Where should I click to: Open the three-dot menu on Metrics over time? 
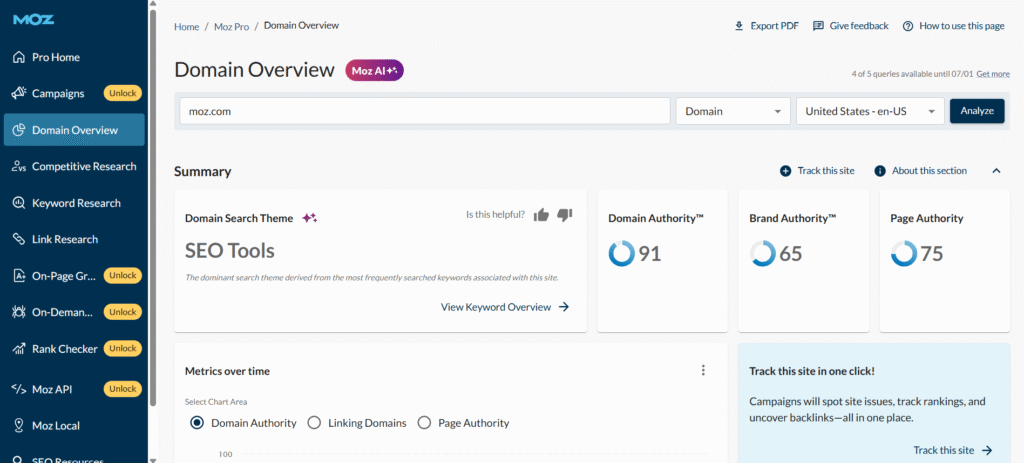703,370
